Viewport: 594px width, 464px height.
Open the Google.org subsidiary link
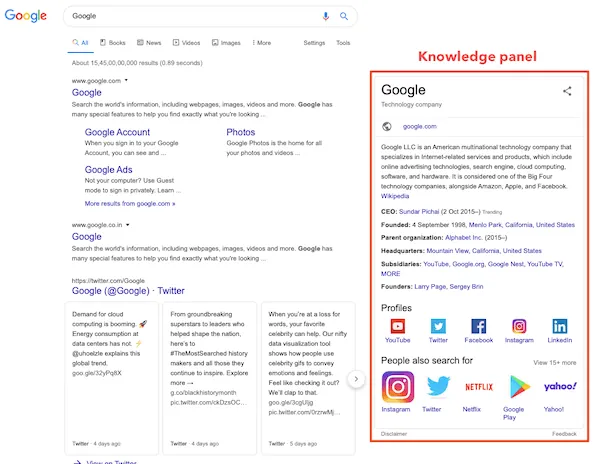468,264
